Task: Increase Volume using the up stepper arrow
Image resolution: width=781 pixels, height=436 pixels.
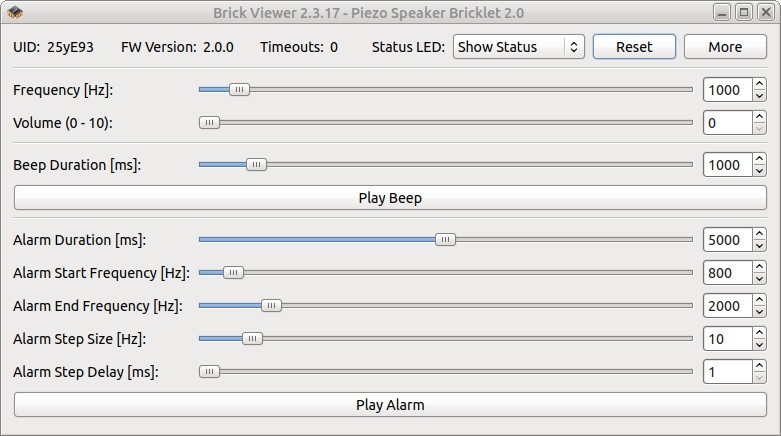Action: (x=759, y=117)
